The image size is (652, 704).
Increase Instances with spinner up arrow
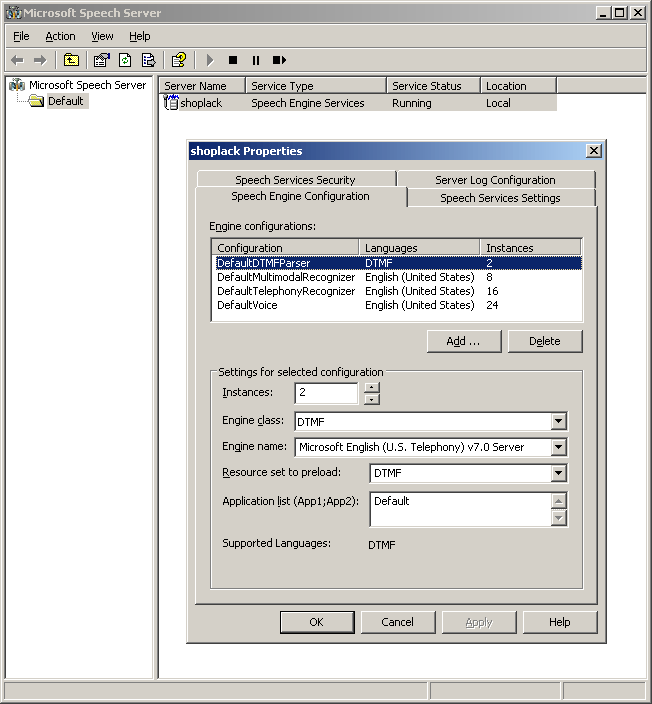(x=372, y=387)
